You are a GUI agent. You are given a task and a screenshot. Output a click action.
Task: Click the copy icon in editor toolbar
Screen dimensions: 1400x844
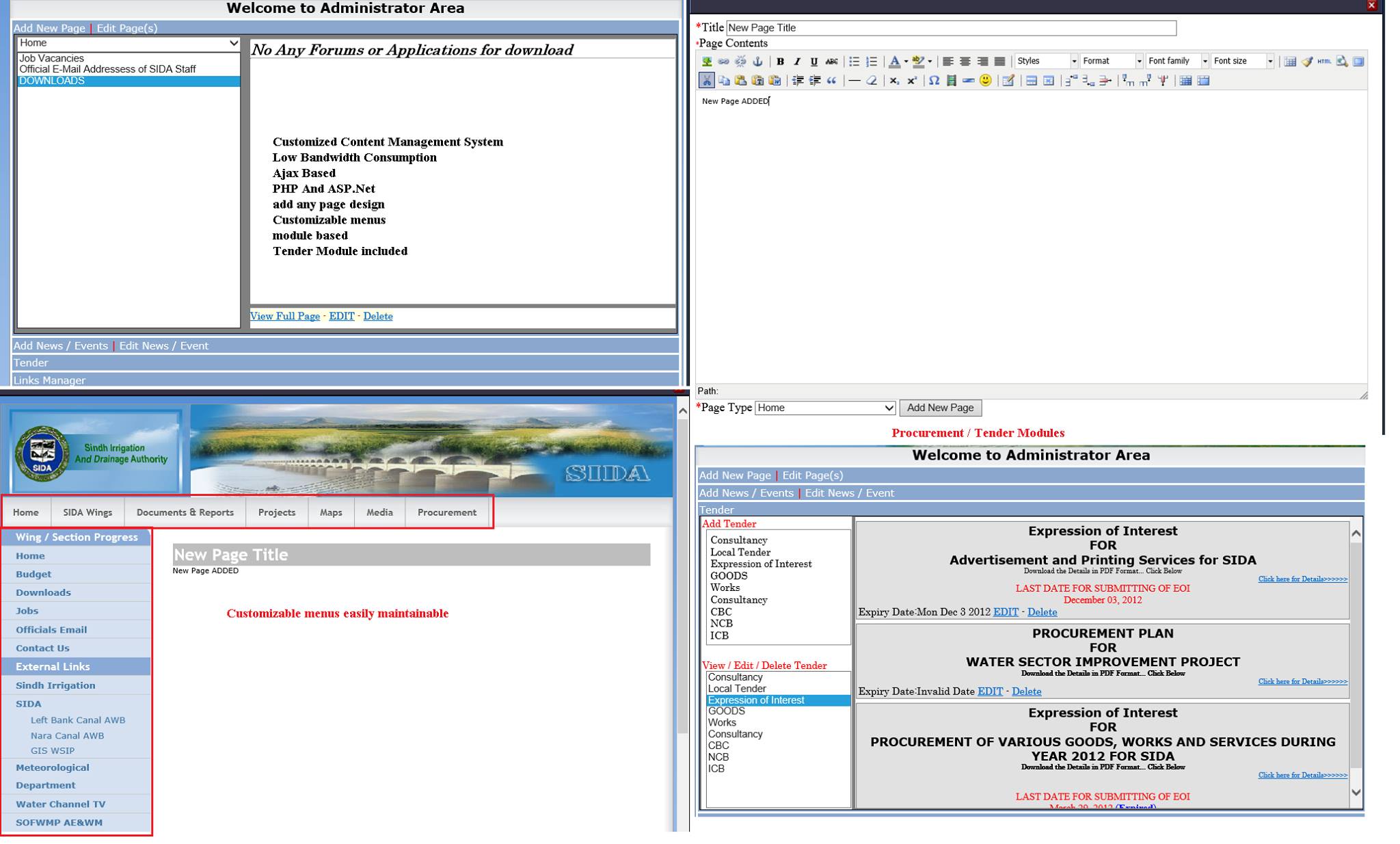click(x=724, y=81)
